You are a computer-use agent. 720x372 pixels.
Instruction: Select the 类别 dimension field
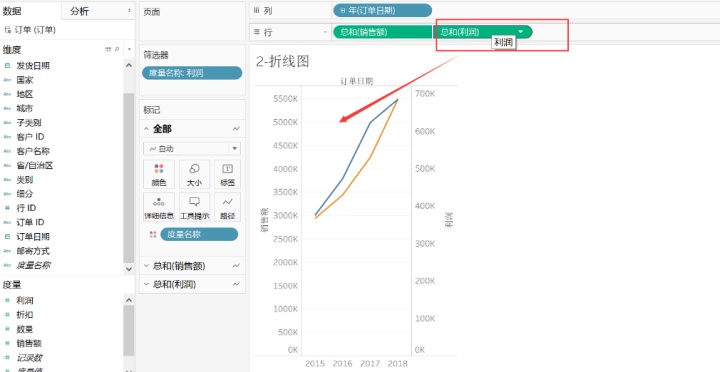click(x=25, y=180)
